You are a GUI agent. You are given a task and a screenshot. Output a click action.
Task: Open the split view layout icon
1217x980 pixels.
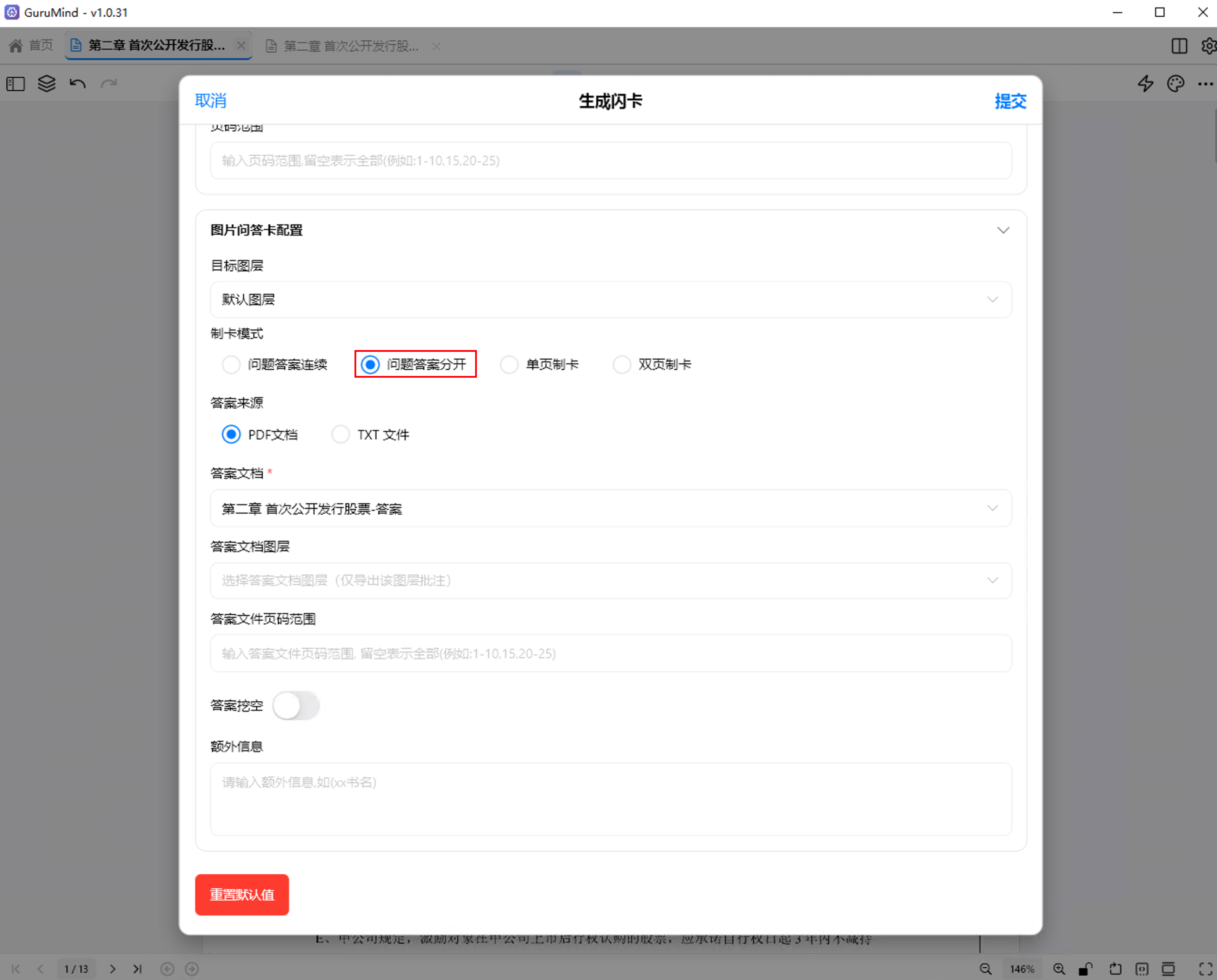point(1179,46)
